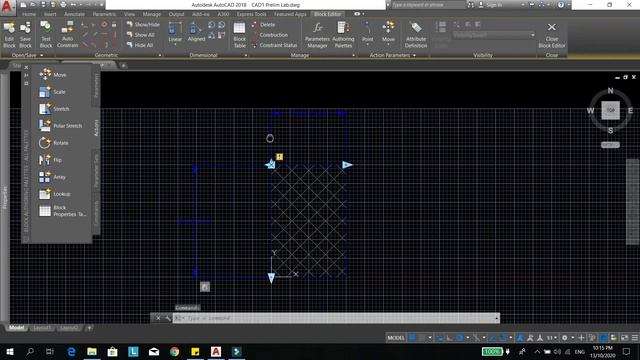The image size is (640, 360).
Task: Switch to the Annotate ribbon tab
Action: pyautogui.click(x=74, y=14)
